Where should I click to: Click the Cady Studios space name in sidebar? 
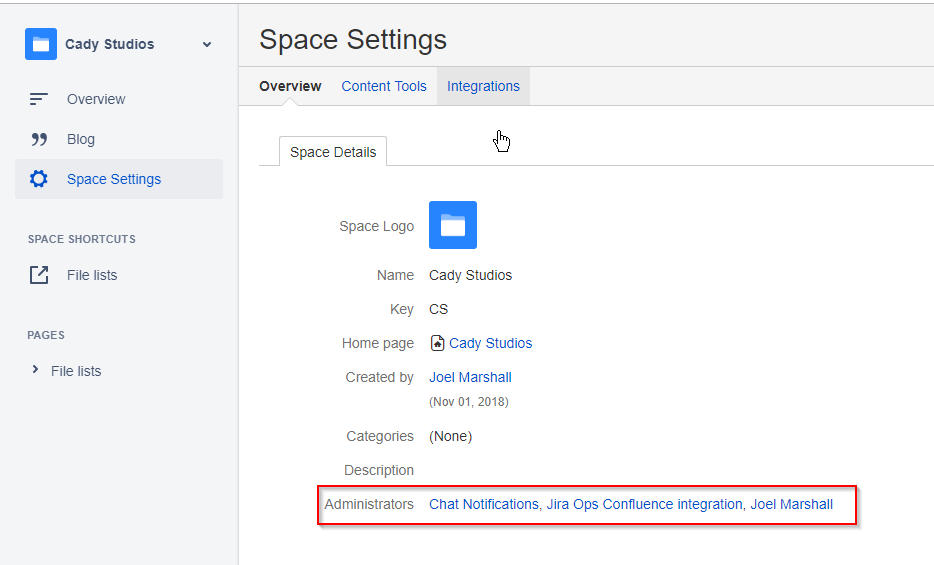pyautogui.click(x=110, y=44)
